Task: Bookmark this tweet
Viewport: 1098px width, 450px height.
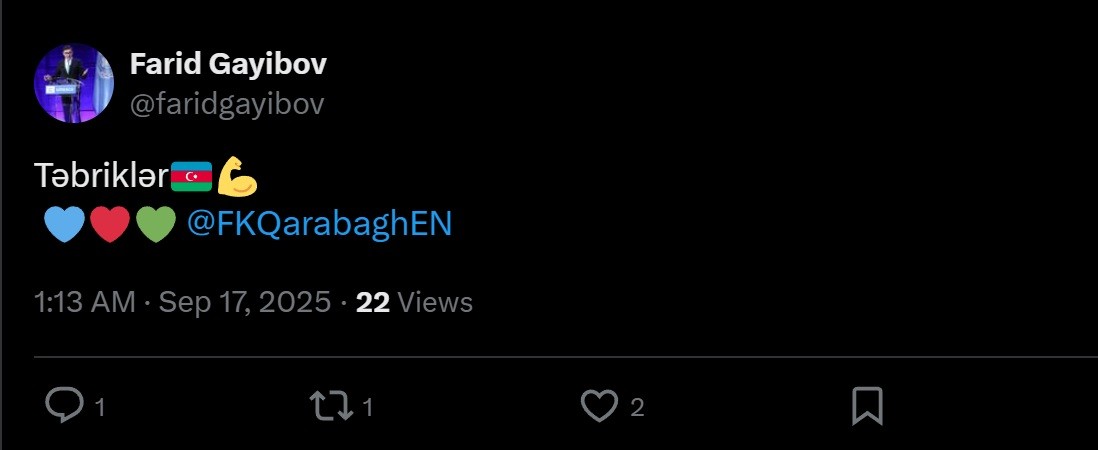Action: [x=866, y=406]
